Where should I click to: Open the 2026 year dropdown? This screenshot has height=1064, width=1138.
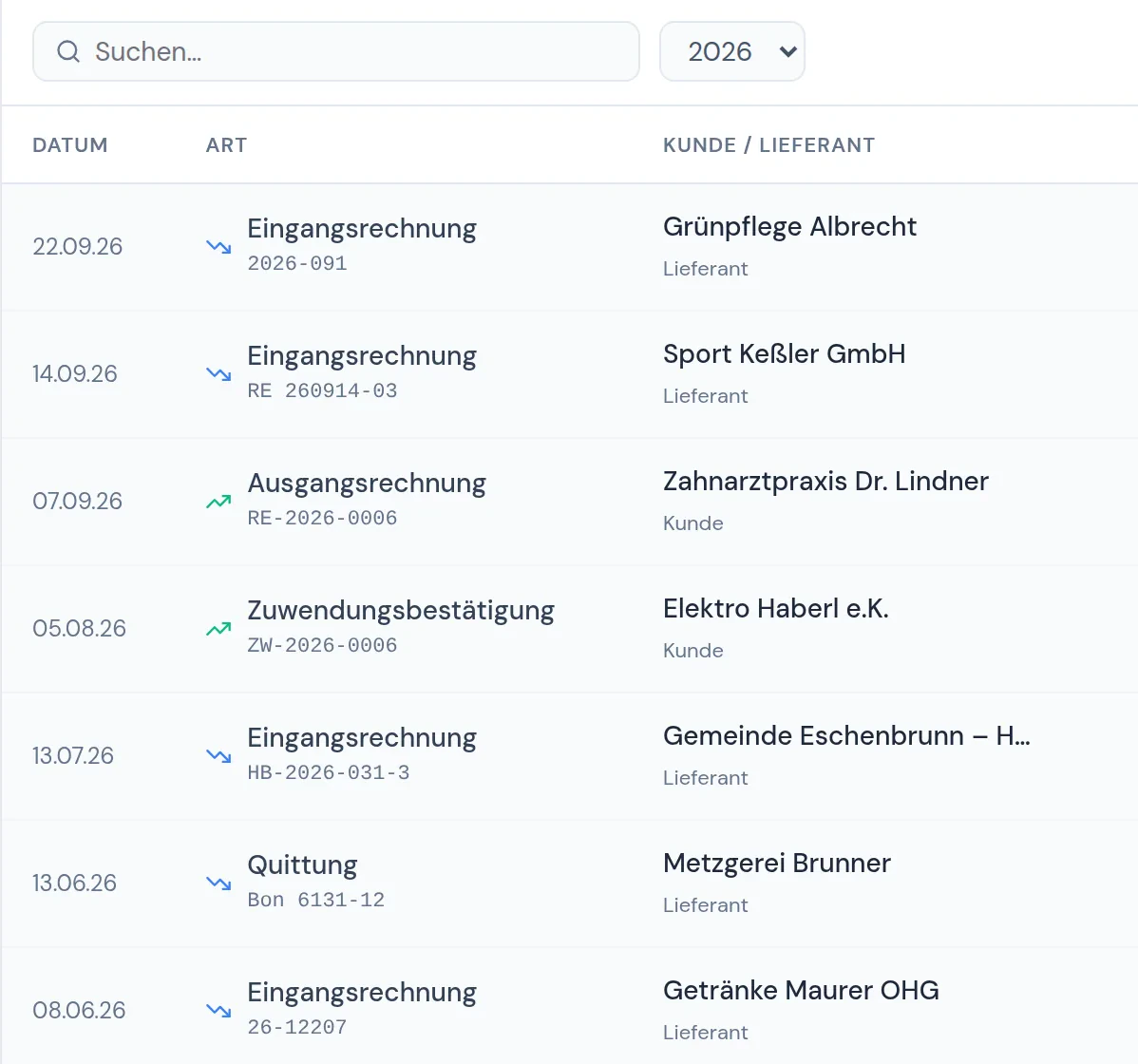point(732,51)
